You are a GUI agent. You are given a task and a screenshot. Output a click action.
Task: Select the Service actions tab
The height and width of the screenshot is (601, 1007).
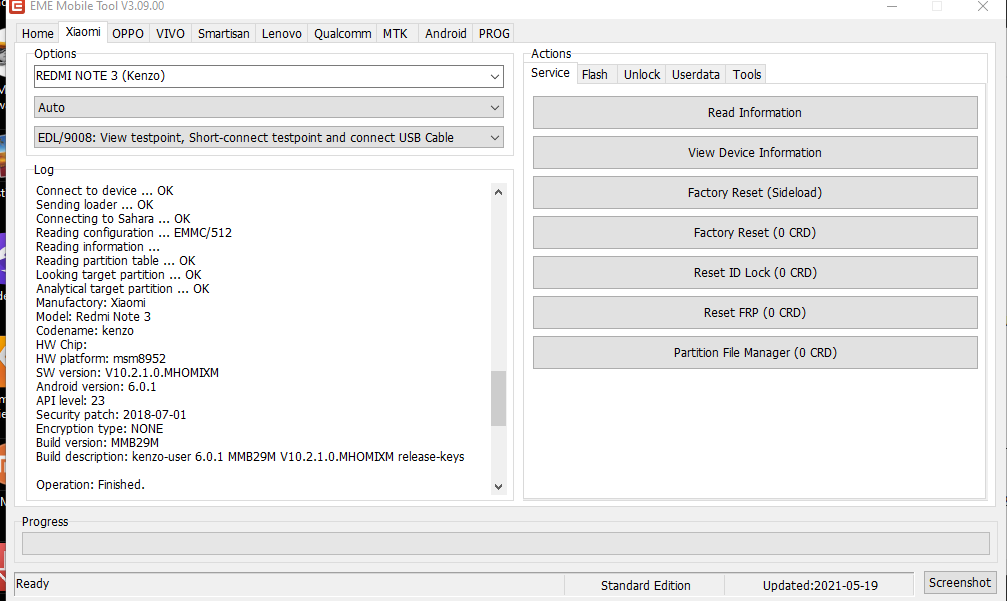[550, 73]
